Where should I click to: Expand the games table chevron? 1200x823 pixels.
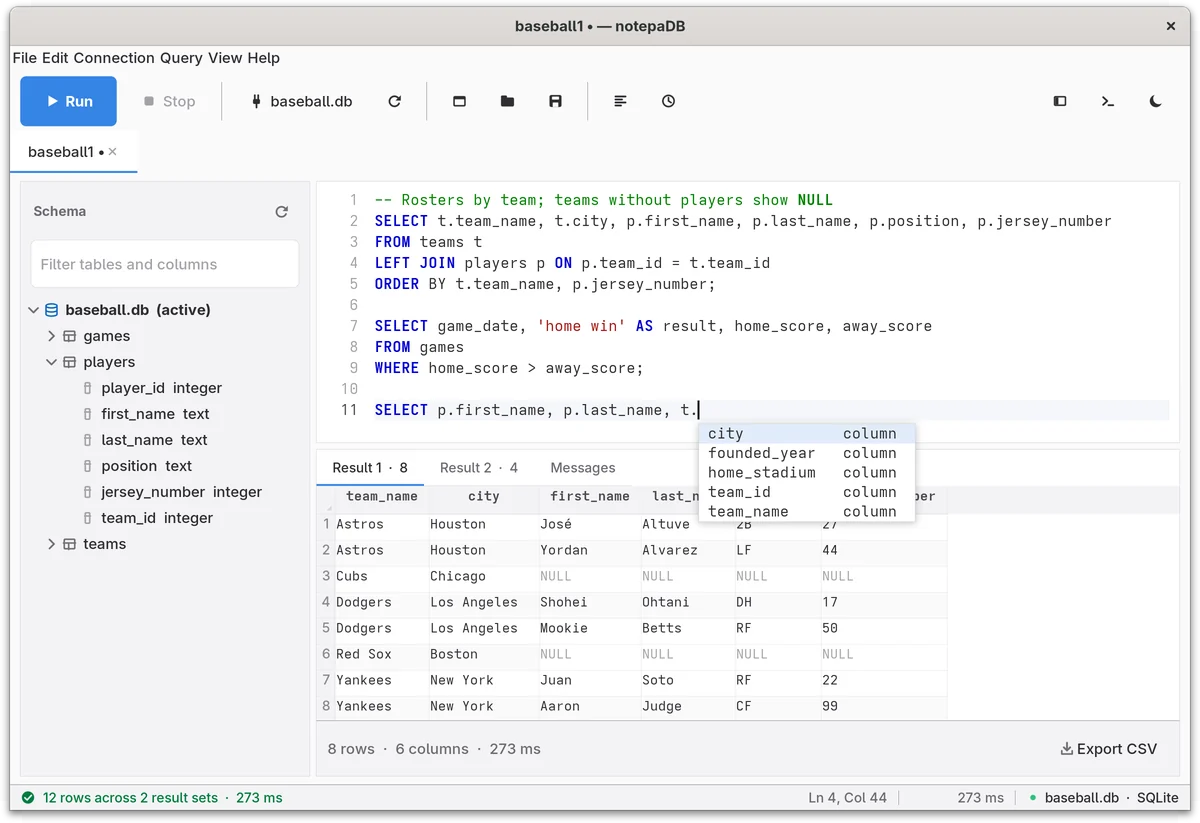coord(52,336)
